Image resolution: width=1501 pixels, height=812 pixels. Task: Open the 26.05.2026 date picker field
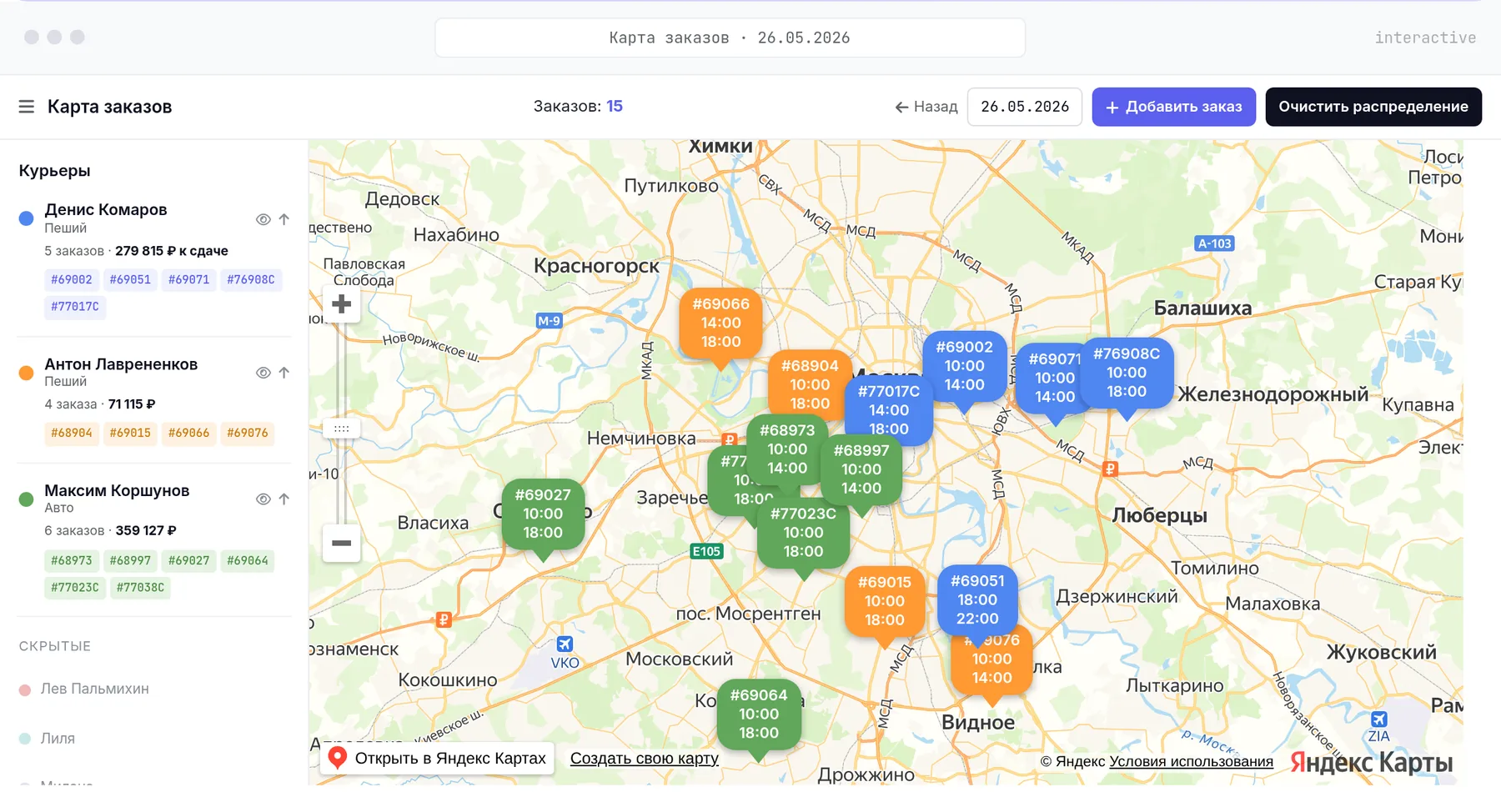(x=1025, y=107)
